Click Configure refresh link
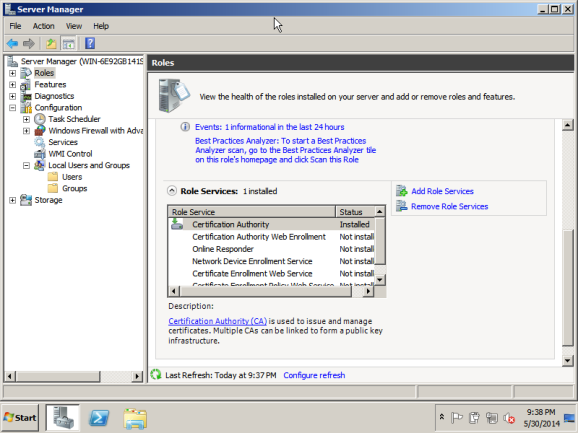Image resolution: width=578 pixels, height=433 pixels. pos(314,375)
